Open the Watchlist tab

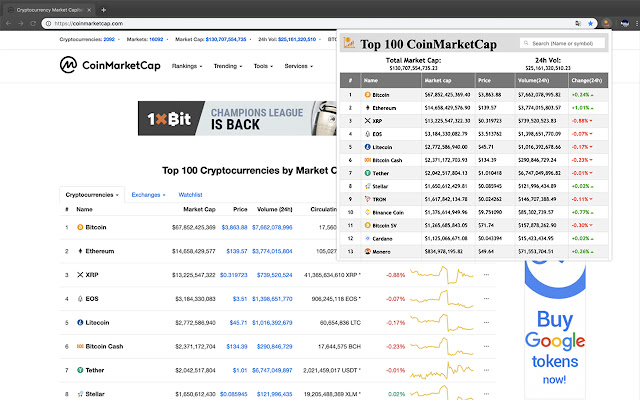tap(190, 195)
